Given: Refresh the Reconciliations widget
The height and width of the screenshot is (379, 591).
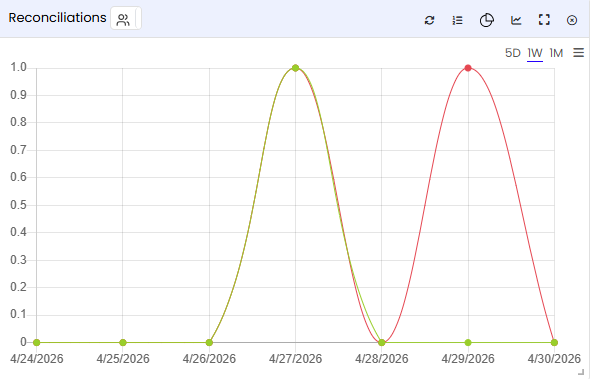Looking at the screenshot, I should tap(429, 20).
